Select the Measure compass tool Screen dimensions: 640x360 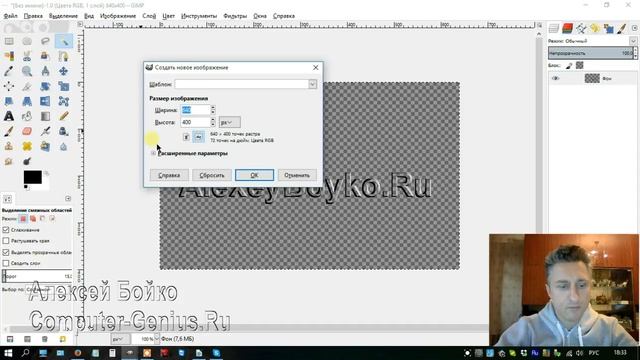pyautogui.click(x=45, y=71)
